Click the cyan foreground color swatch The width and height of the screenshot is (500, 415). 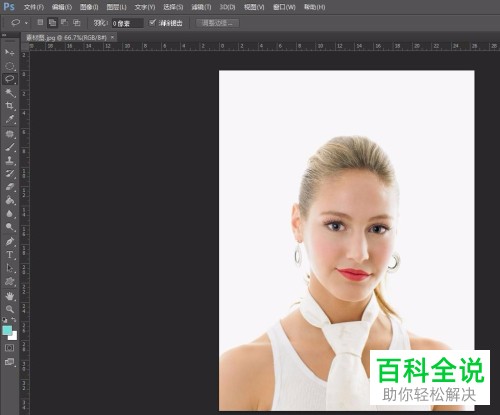point(7,330)
